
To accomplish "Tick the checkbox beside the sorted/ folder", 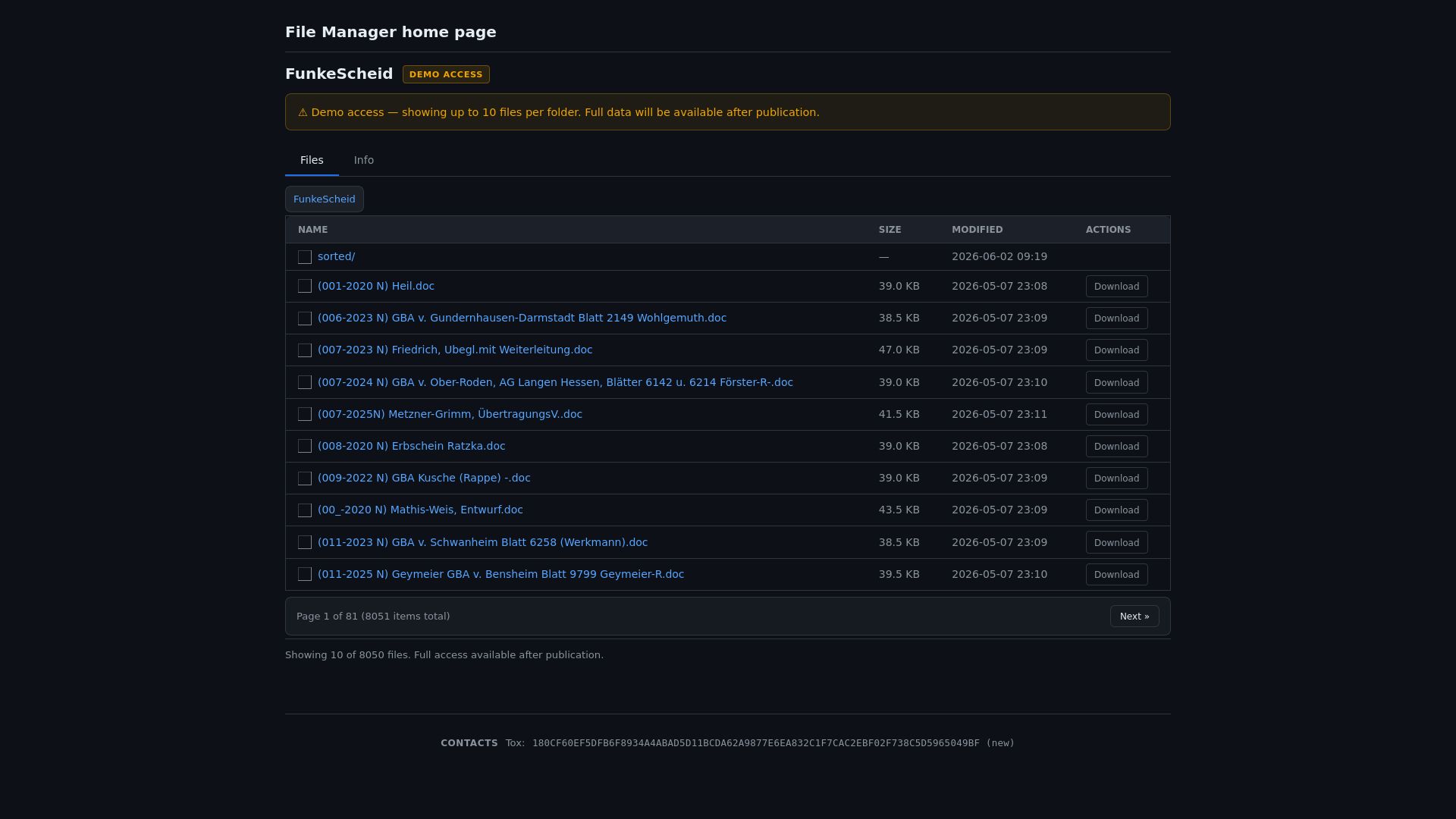I will tap(305, 257).
